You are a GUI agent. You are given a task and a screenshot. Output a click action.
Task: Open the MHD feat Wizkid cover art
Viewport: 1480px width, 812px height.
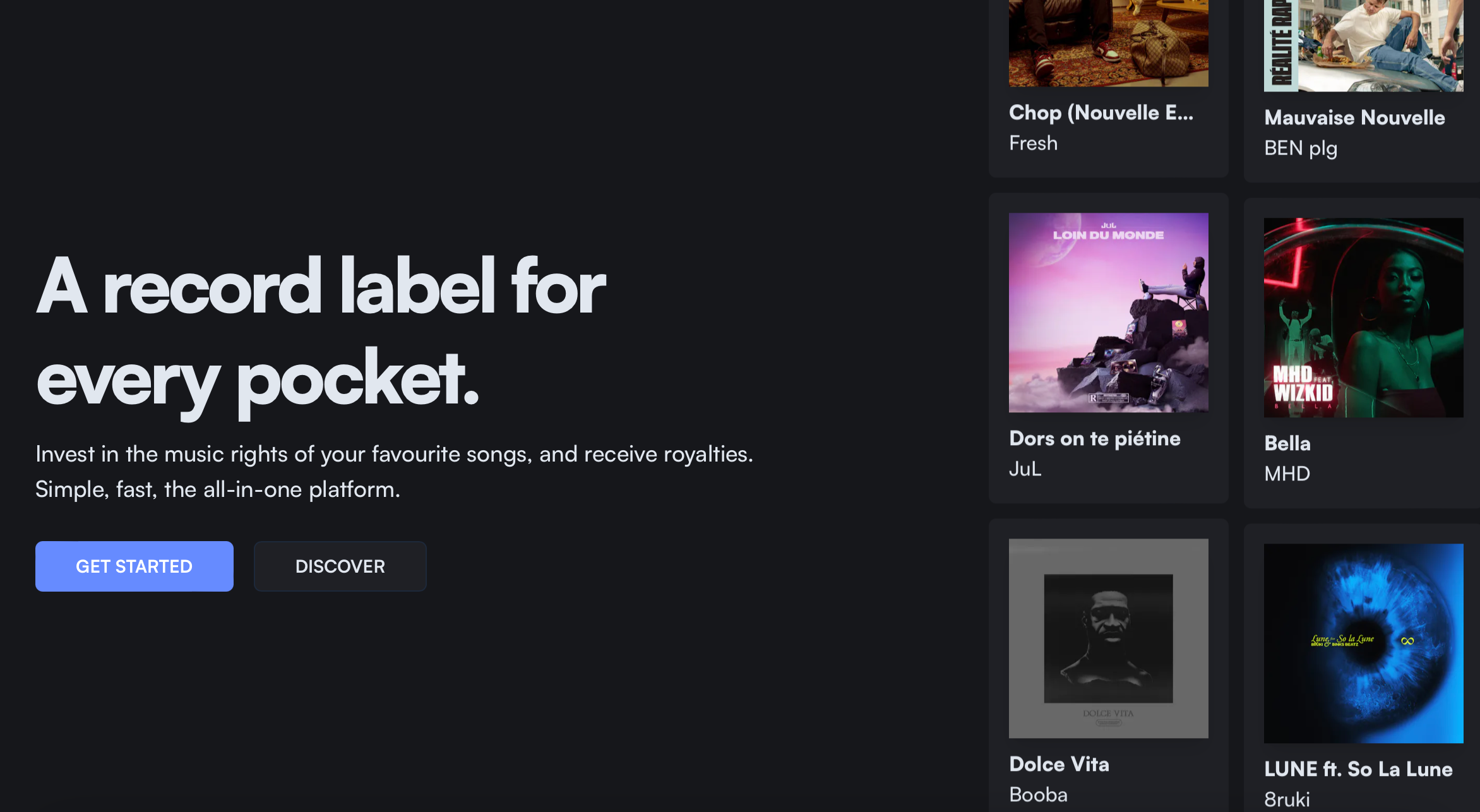[1363, 318]
